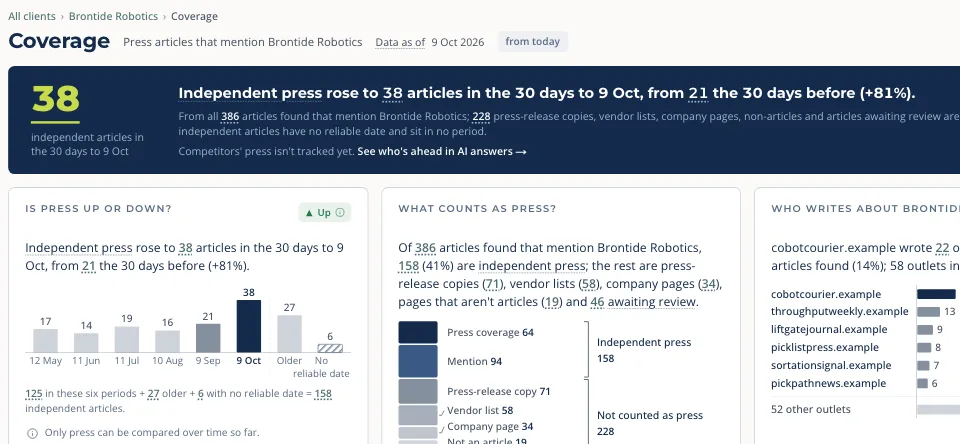This screenshot has width=960, height=444.
Task: Select the liftgatejournal.example outlet row
Action: pyautogui.click(x=865, y=329)
